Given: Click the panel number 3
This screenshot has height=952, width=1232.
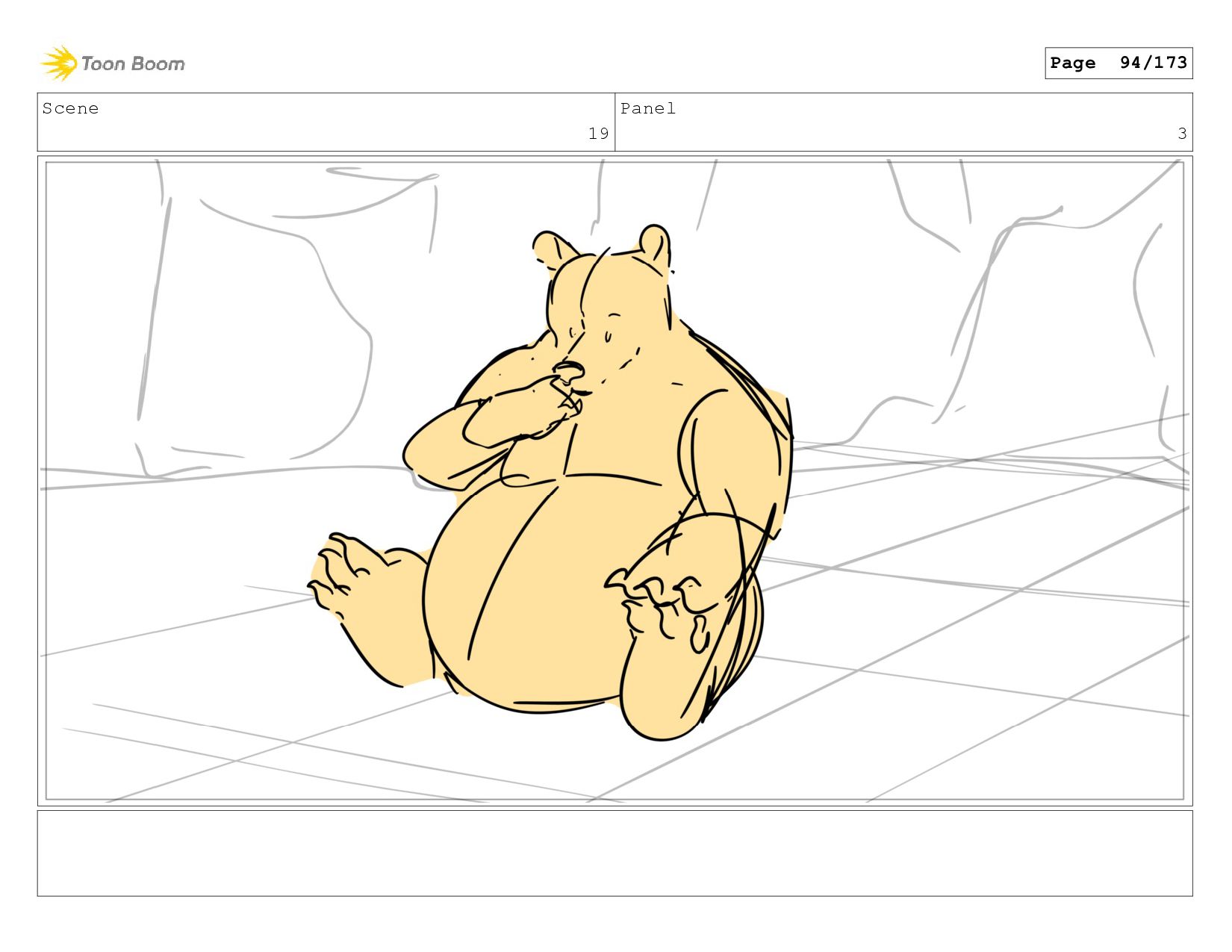Looking at the screenshot, I should (1182, 134).
